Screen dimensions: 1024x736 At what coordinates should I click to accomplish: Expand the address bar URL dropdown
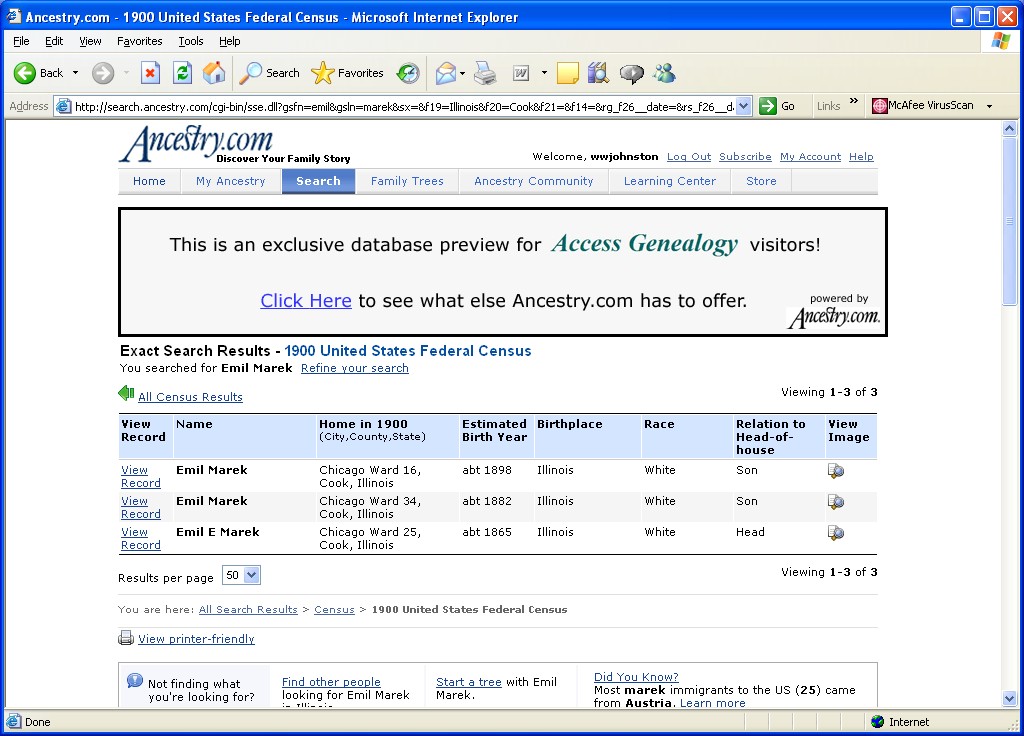[x=743, y=106]
